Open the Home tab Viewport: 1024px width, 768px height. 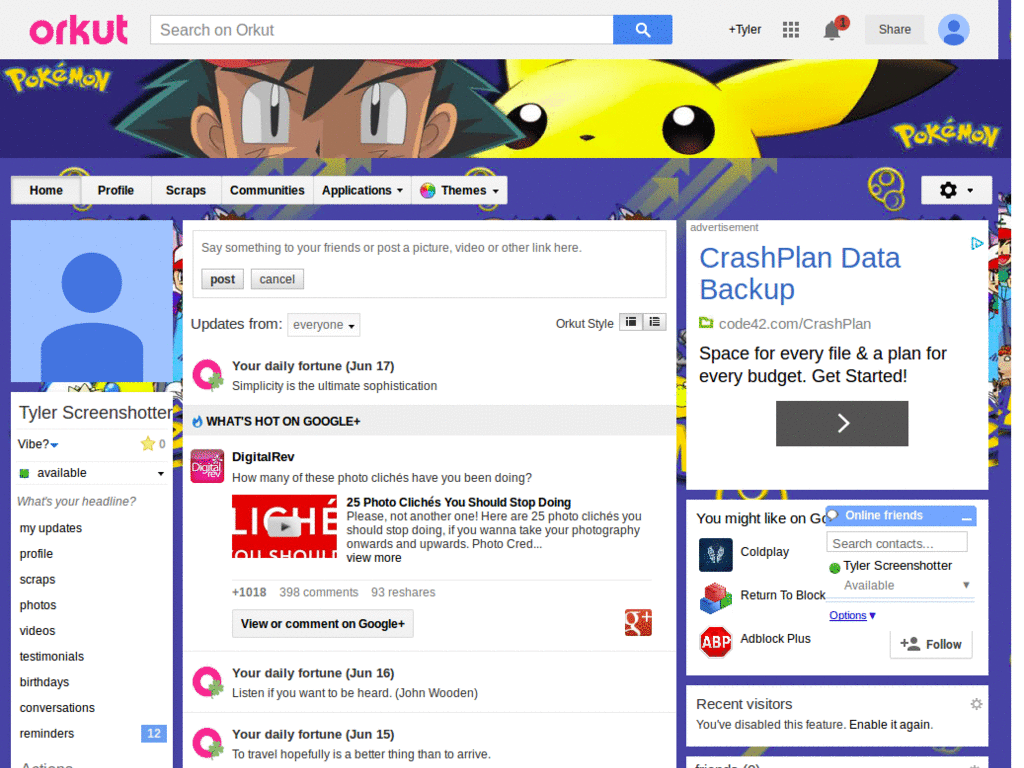click(46, 190)
